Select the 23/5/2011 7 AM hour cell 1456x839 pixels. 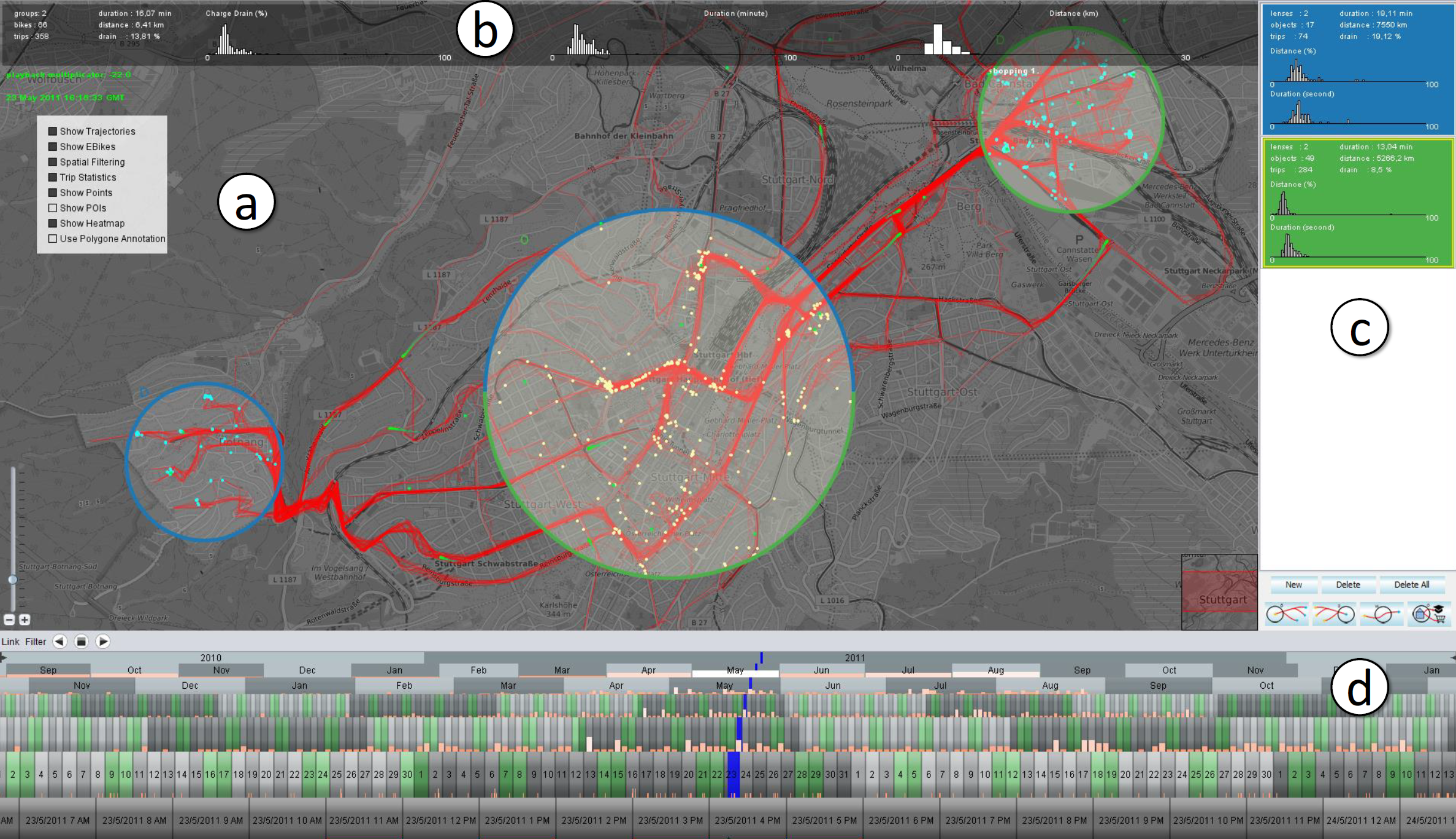[x=58, y=820]
